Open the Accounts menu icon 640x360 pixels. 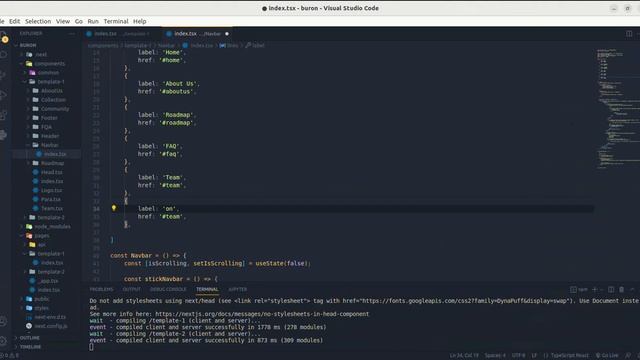coord(3,322)
